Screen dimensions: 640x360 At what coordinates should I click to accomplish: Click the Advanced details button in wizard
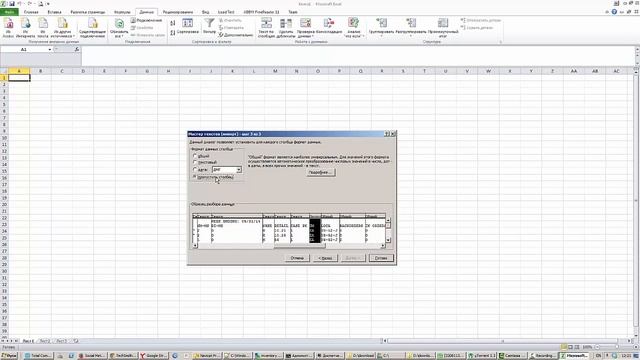[x=321, y=172]
